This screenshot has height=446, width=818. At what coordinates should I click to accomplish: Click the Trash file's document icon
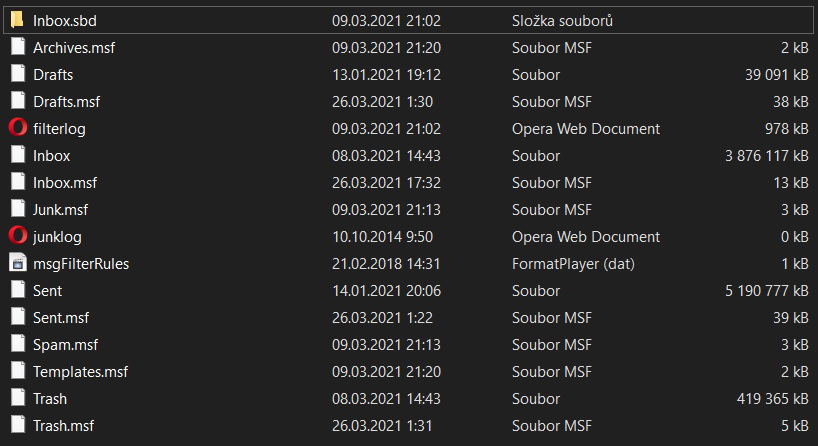17,398
